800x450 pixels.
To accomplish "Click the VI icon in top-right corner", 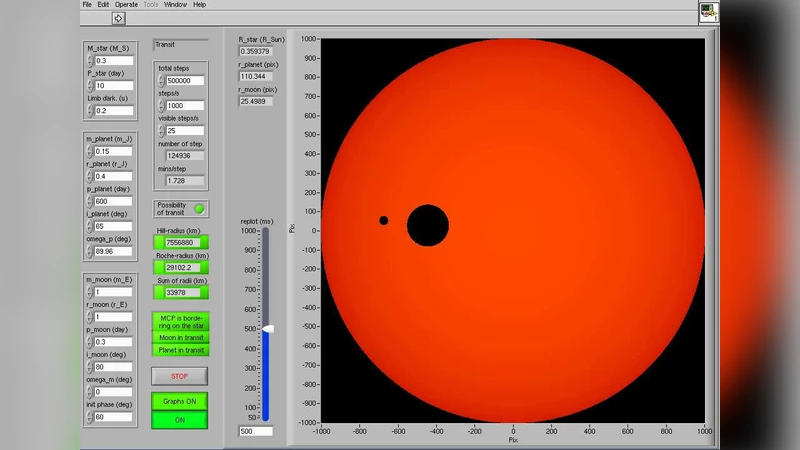I will pyautogui.click(x=709, y=11).
